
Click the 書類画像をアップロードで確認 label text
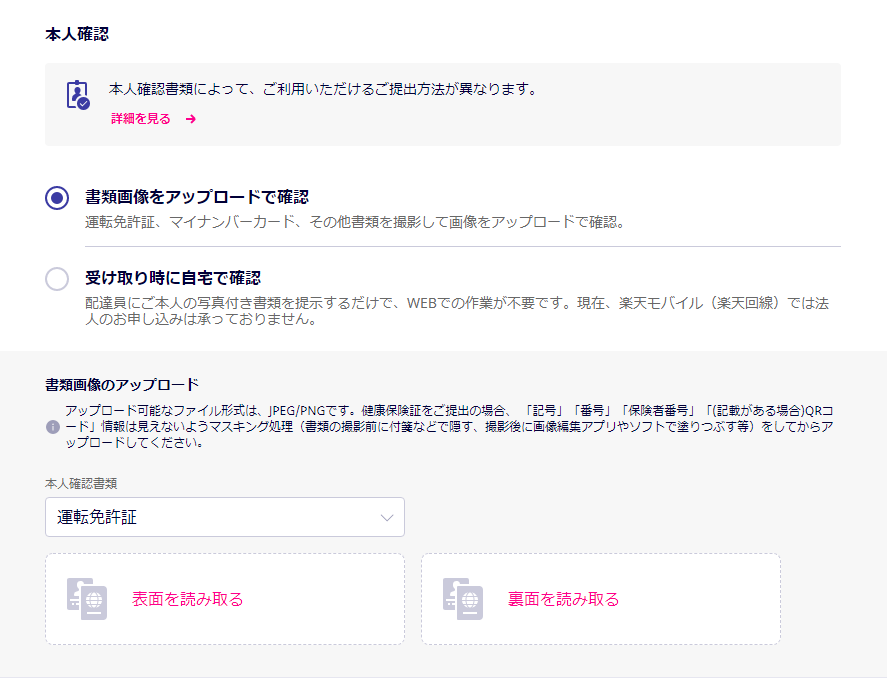tap(197, 197)
